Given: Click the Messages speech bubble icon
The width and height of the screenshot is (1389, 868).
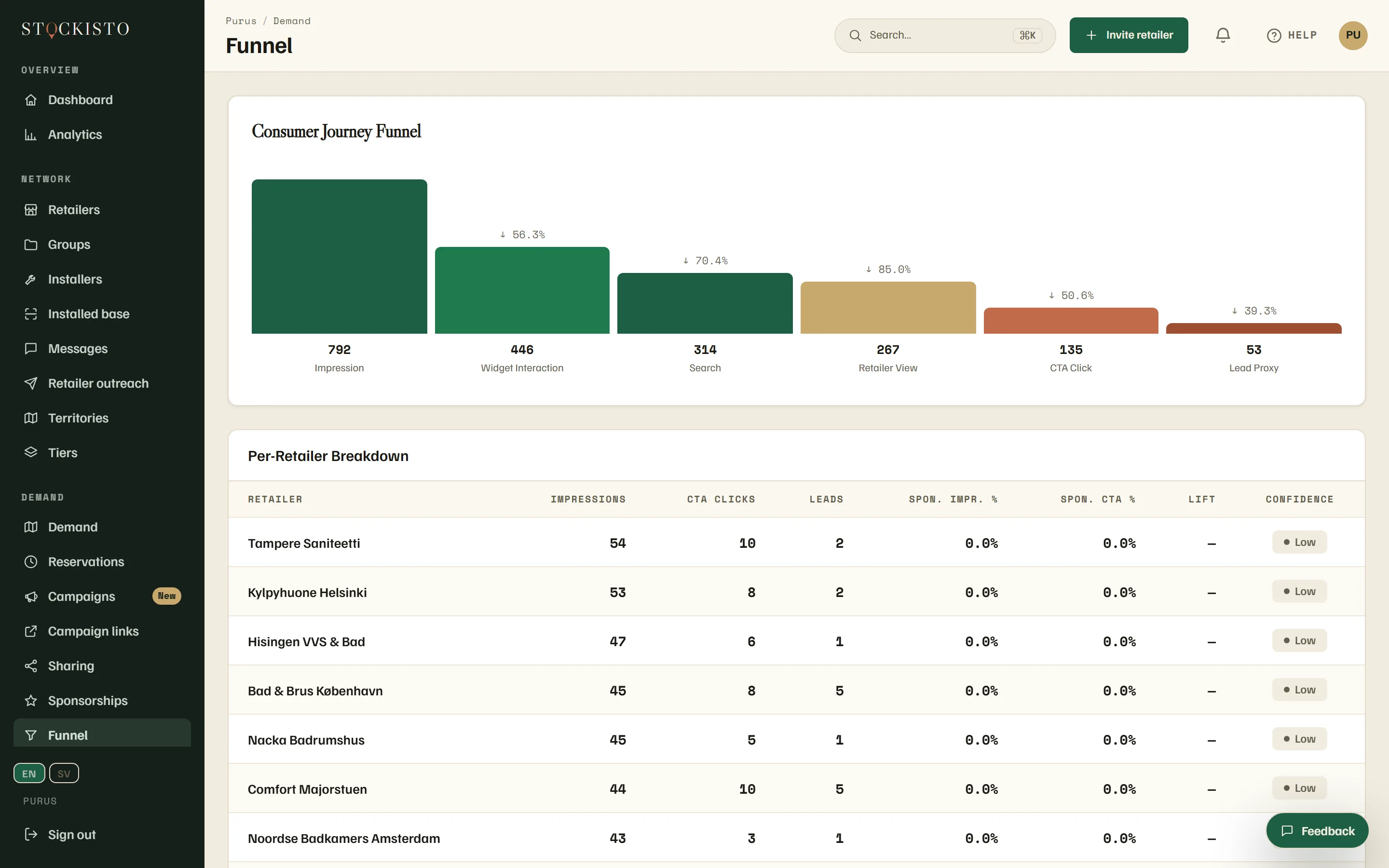Looking at the screenshot, I should click(x=31, y=349).
